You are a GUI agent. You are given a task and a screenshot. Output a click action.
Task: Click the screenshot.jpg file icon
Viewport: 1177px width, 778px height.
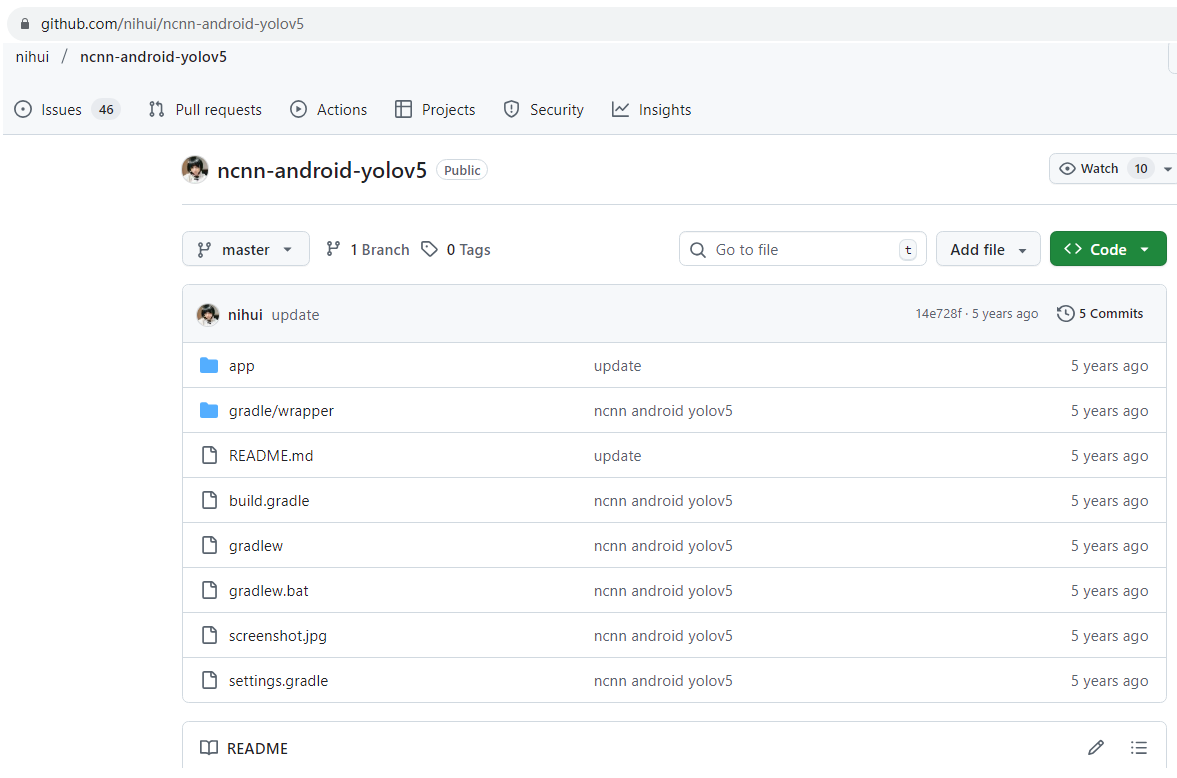point(209,635)
